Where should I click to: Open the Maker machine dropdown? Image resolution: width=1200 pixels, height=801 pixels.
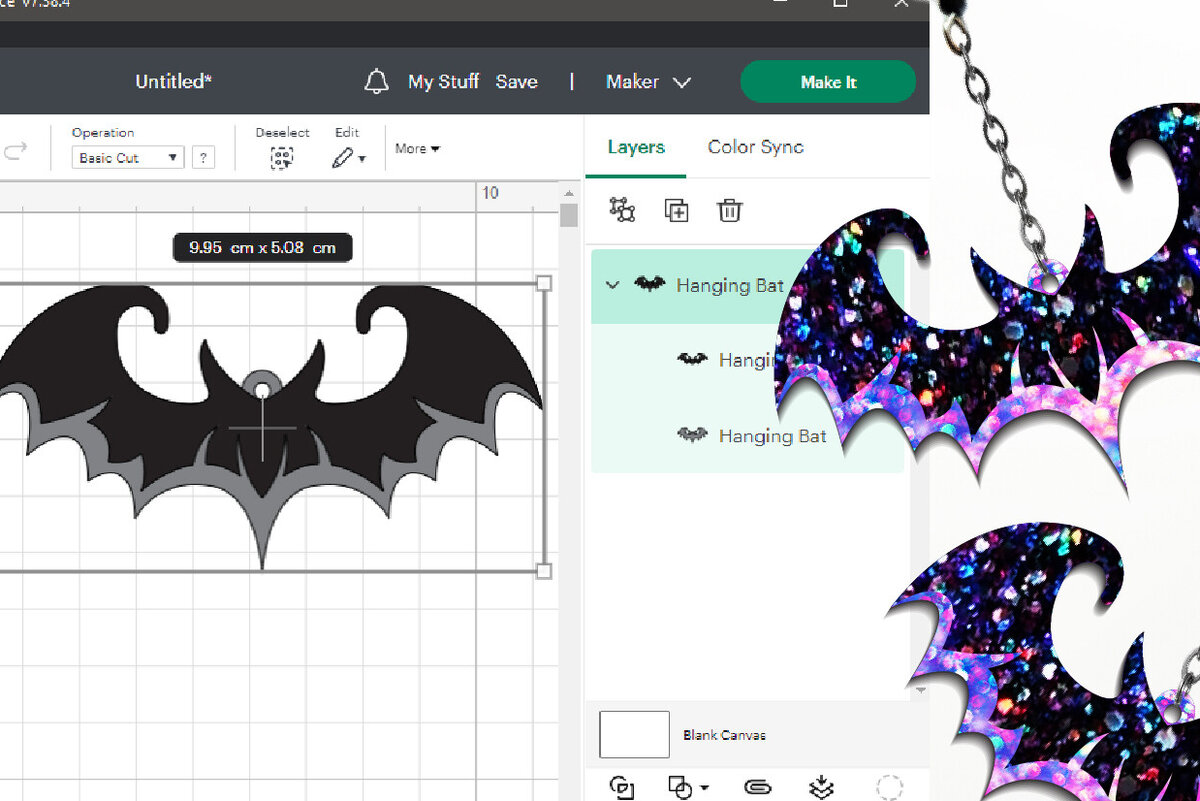pyautogui.click(x=648, y=82)
